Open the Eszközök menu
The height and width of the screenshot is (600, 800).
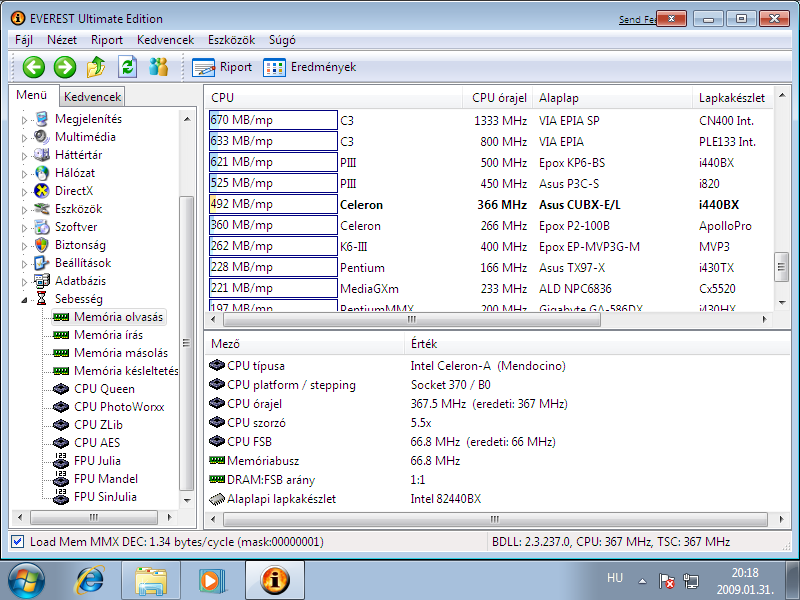point(231,40)
